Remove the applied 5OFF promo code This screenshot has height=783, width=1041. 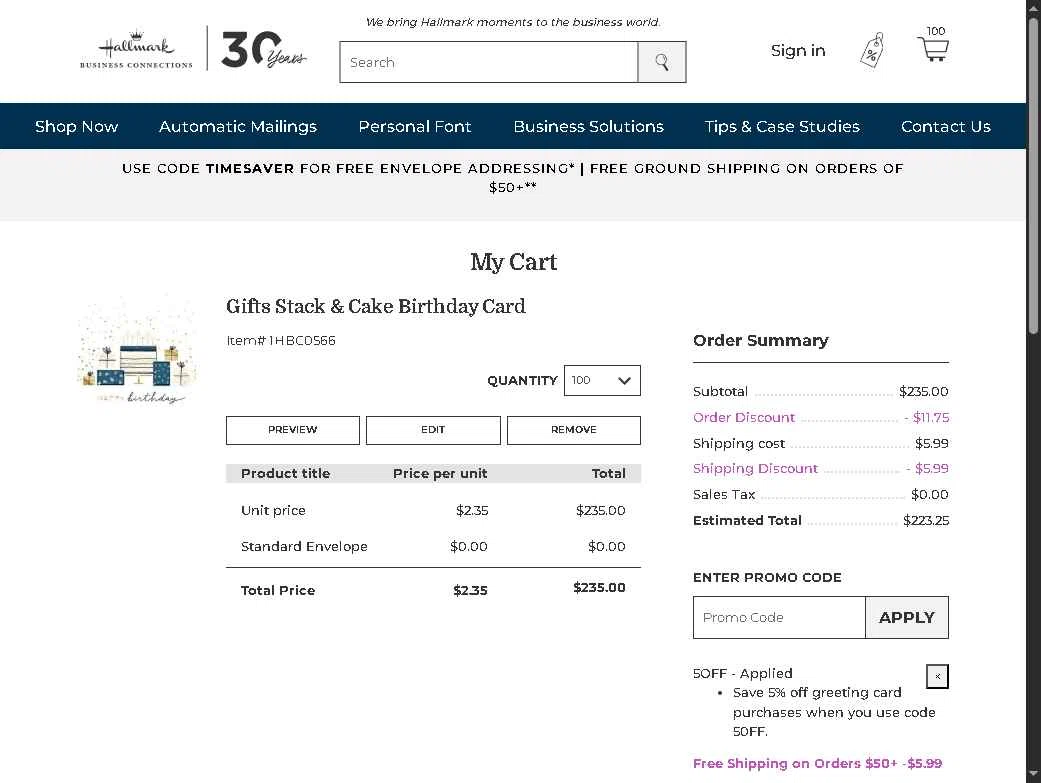point(937,677)
